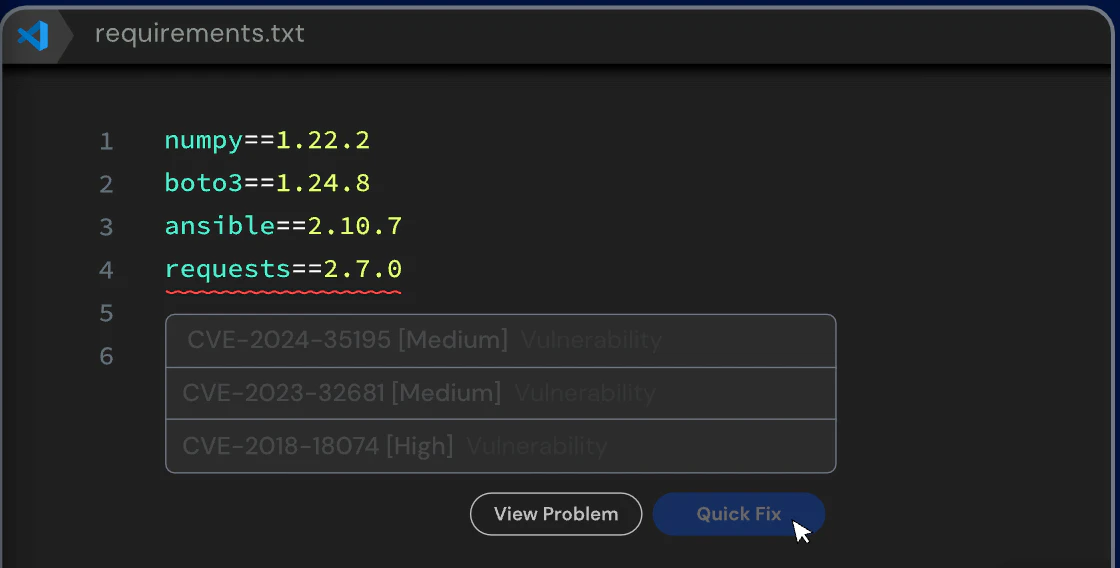The width and height of the screenshot is (1120, 568).
Task: Click line number 4 in the gutter
Action: click(106, 270)
